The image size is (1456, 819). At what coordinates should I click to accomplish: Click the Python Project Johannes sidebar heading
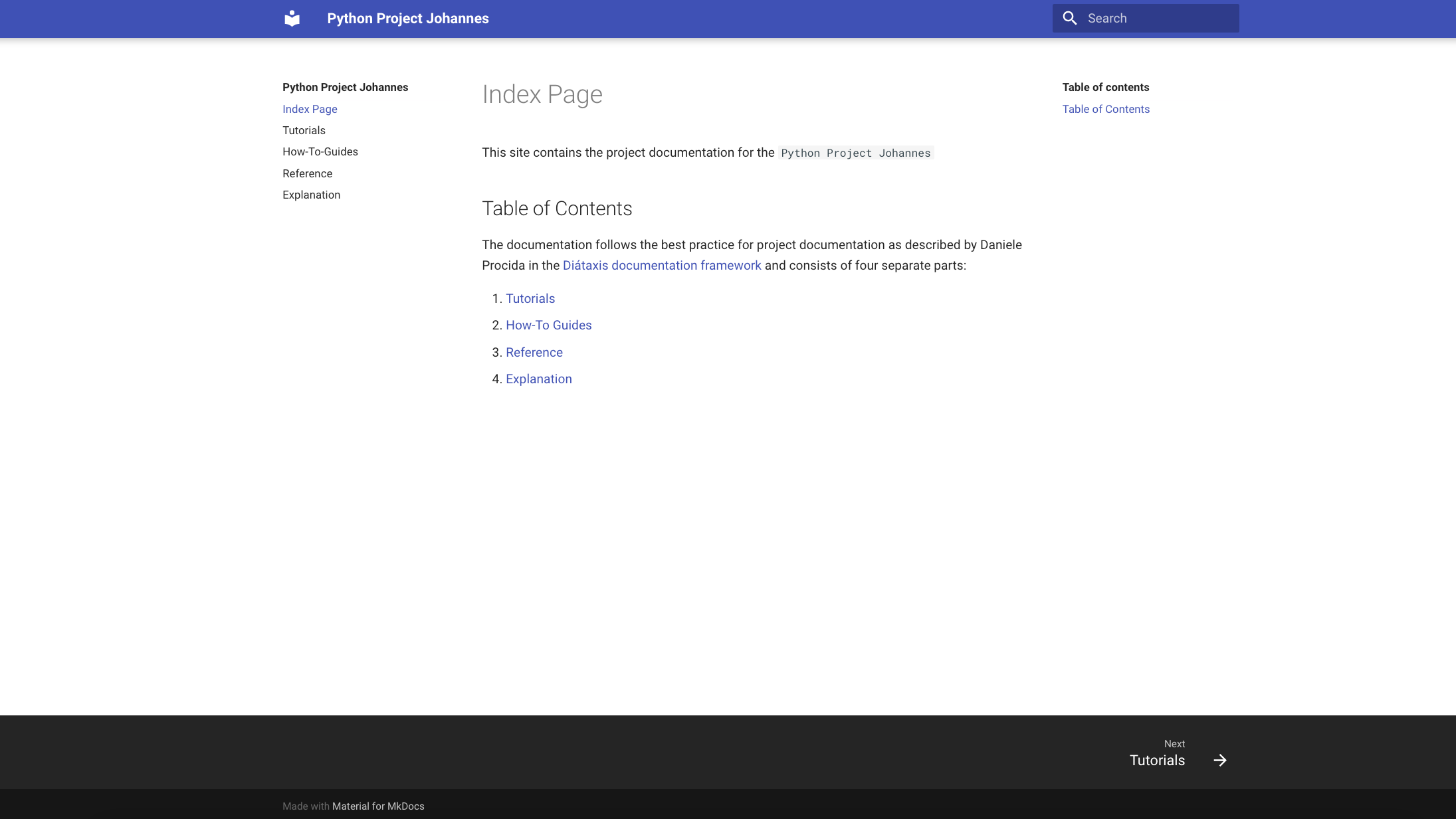click(345, 87)
